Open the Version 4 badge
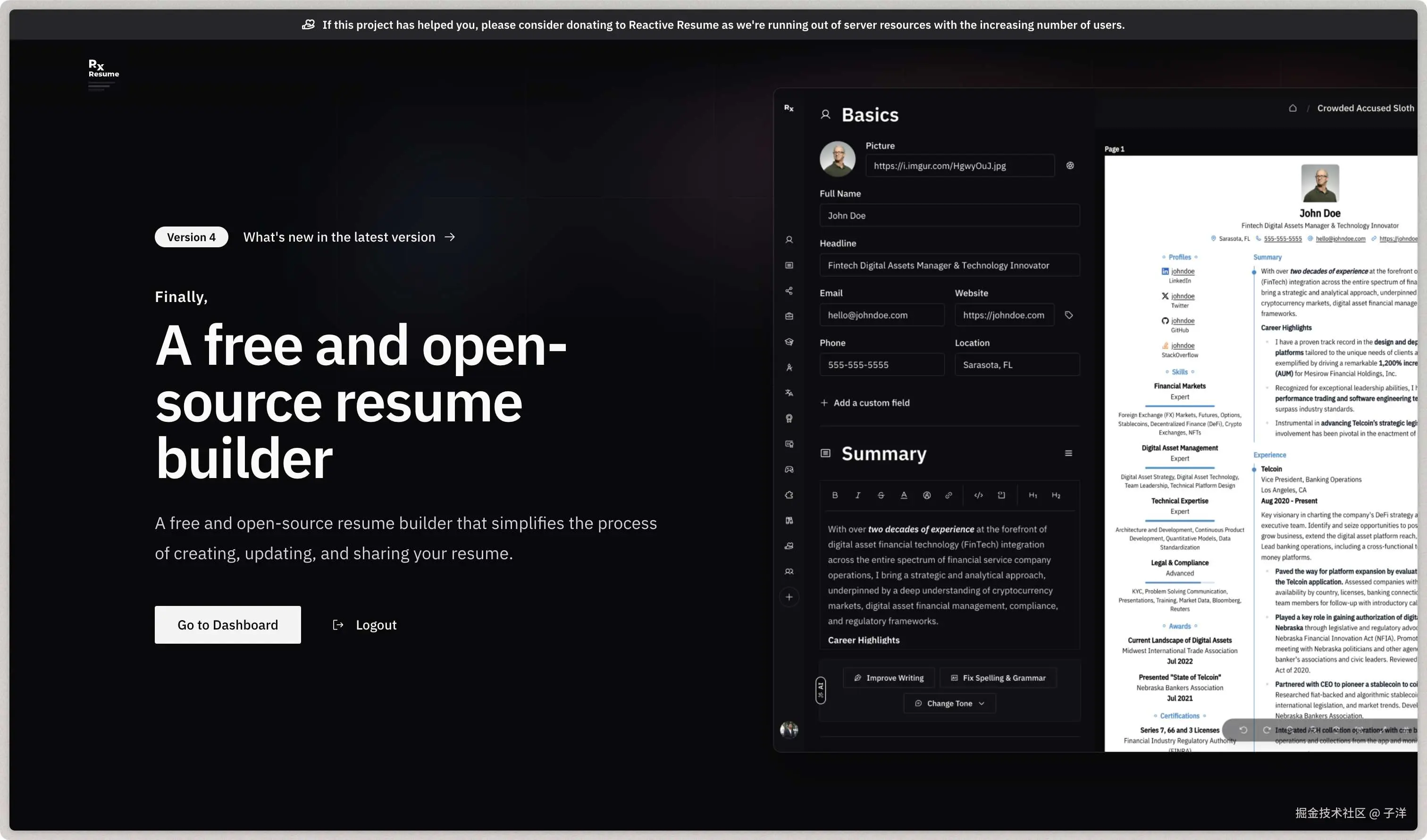 [192, 237]
